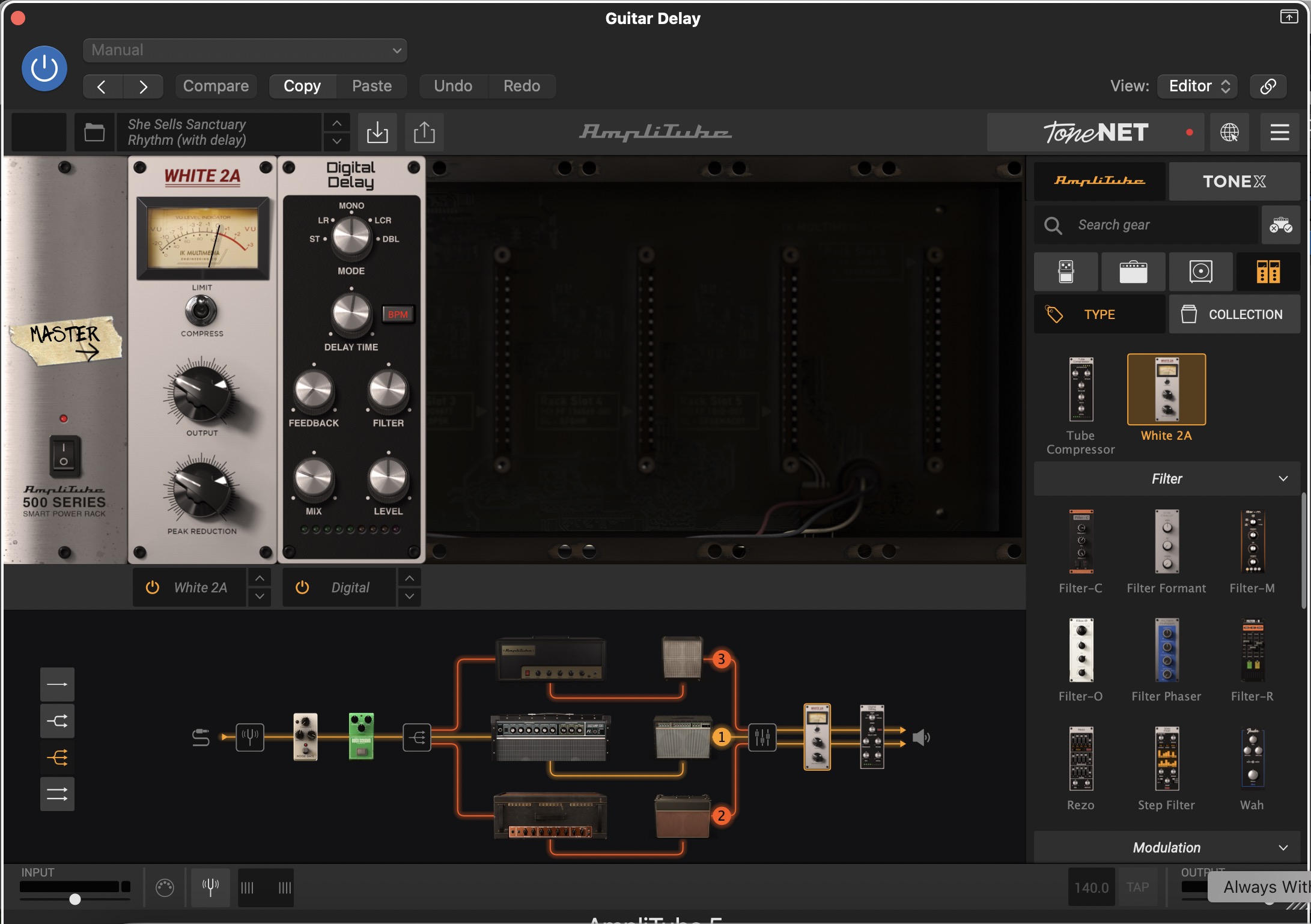Viewport: 1311px width, 924px height.
Task: Click the tuner block in signal chain
Action: point(250,737)
